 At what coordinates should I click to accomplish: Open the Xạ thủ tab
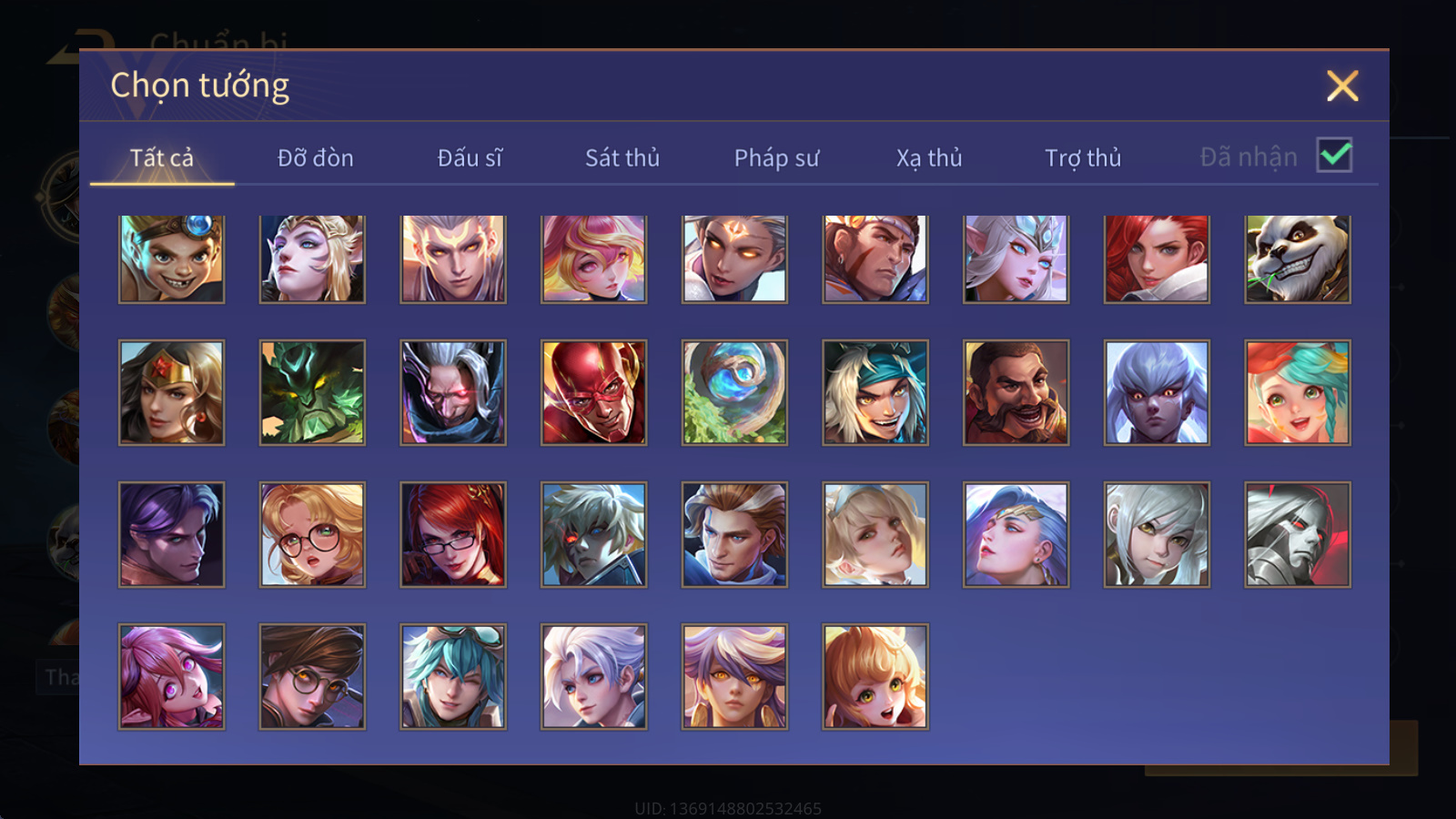[929, 157]
